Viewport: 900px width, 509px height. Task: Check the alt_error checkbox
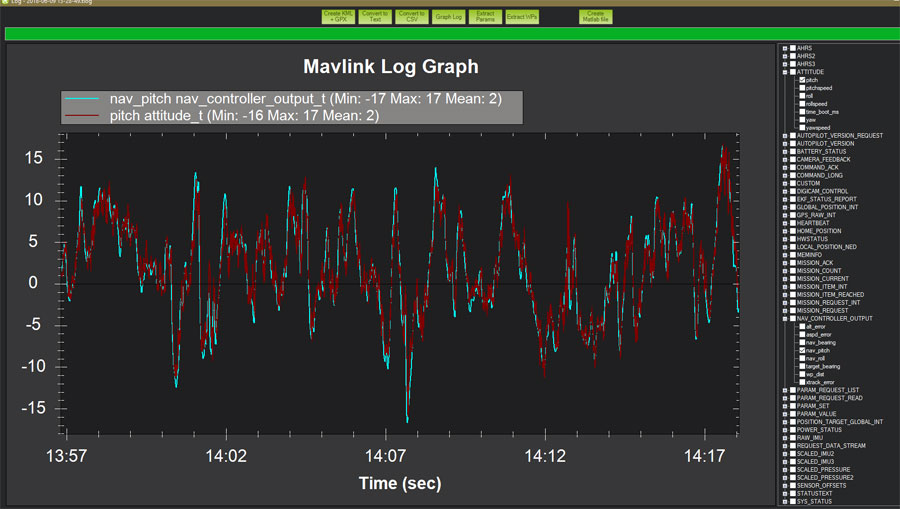[802, 327]
